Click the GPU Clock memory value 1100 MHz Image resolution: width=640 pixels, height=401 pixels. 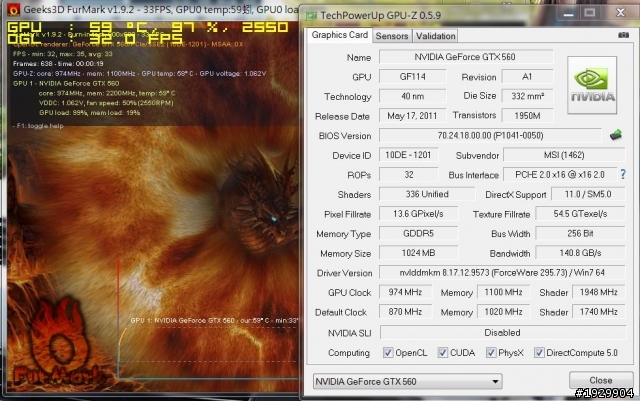503,292
